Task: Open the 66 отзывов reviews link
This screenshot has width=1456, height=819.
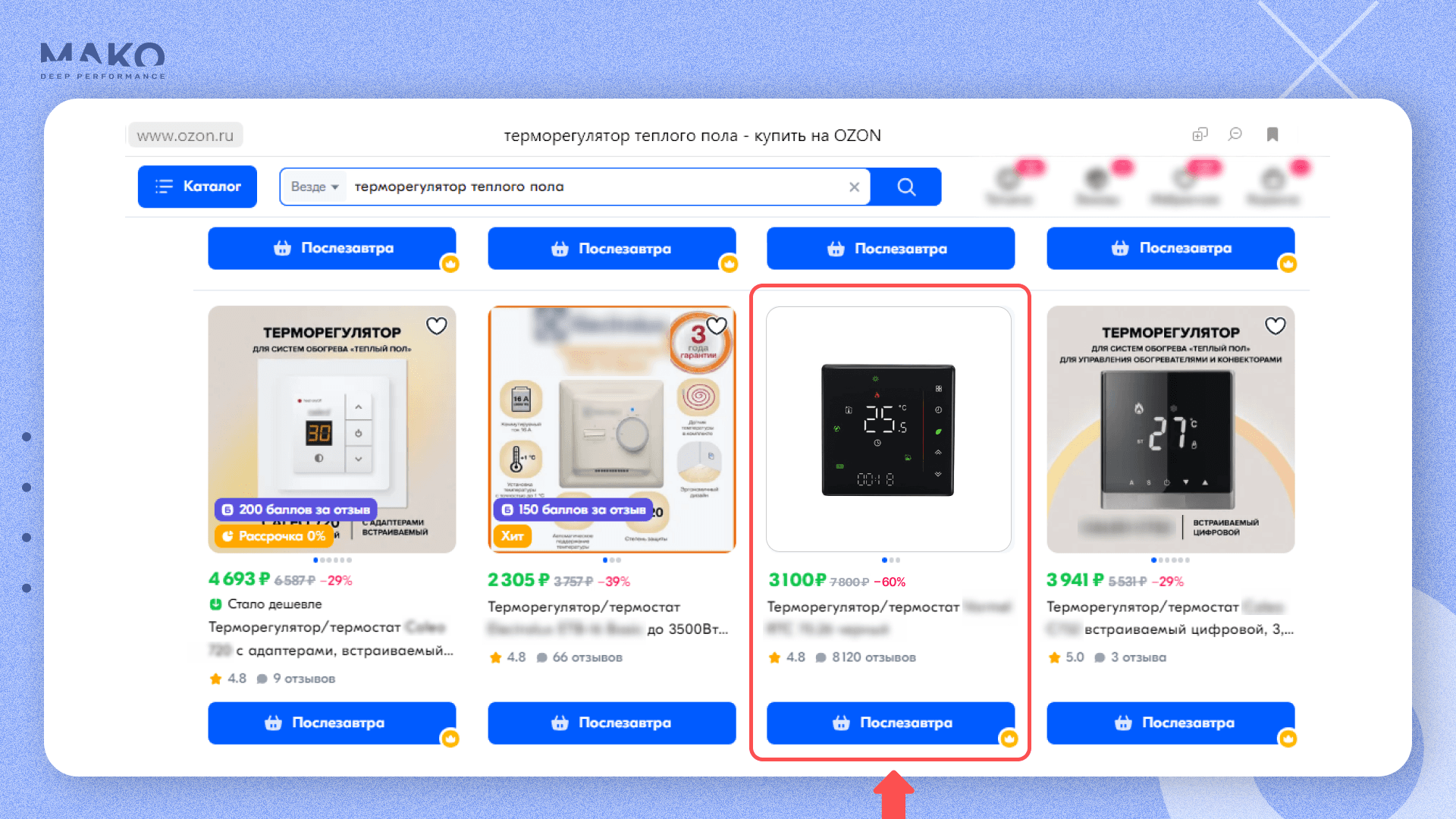Action: tap(586, 657)
